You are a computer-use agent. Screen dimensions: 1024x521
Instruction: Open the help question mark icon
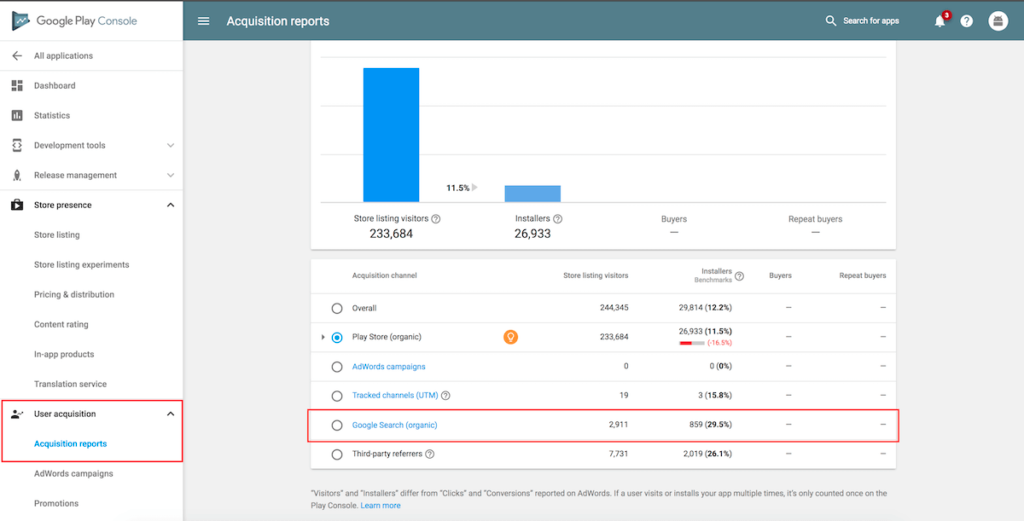point(967,21)
